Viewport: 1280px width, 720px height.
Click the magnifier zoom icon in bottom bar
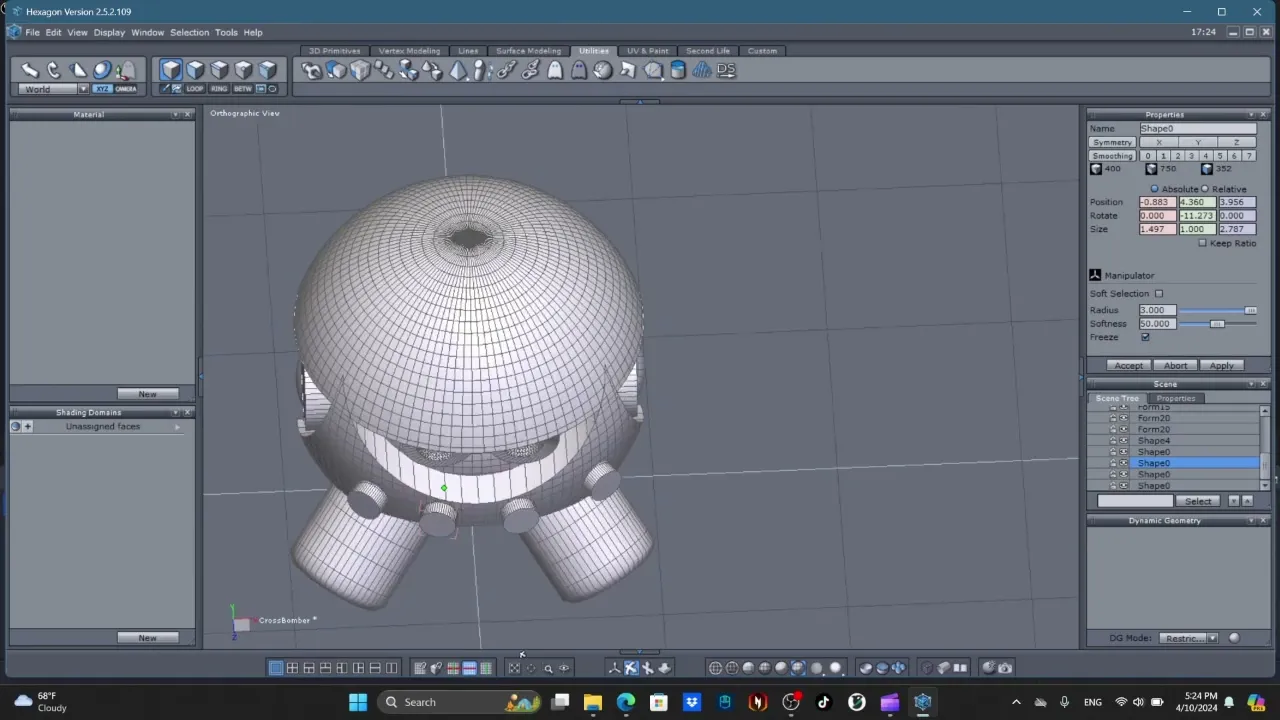(x=548, y=668)
